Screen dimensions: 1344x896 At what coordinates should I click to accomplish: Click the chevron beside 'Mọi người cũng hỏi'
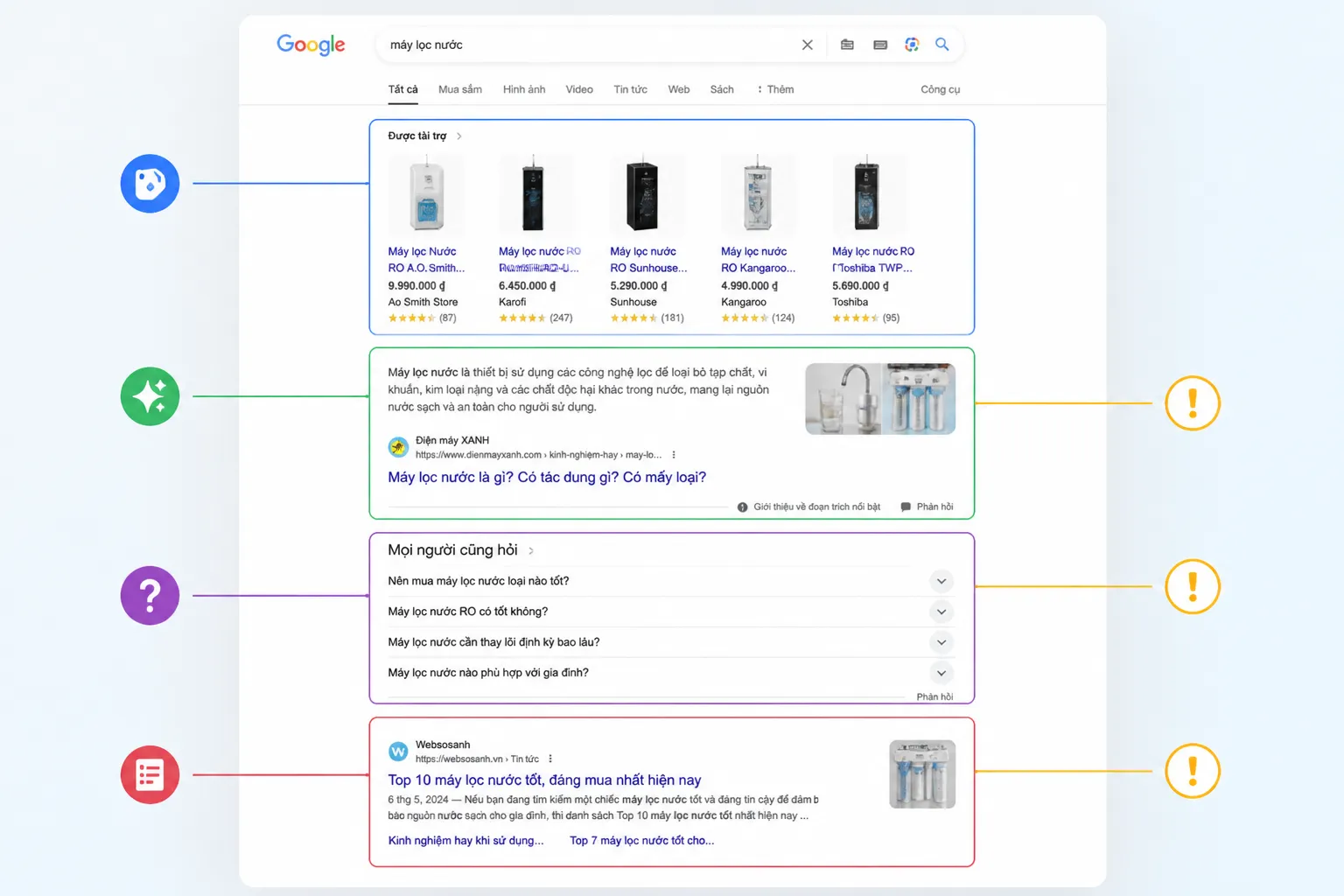pyautogui.click(x=531, y=550)
